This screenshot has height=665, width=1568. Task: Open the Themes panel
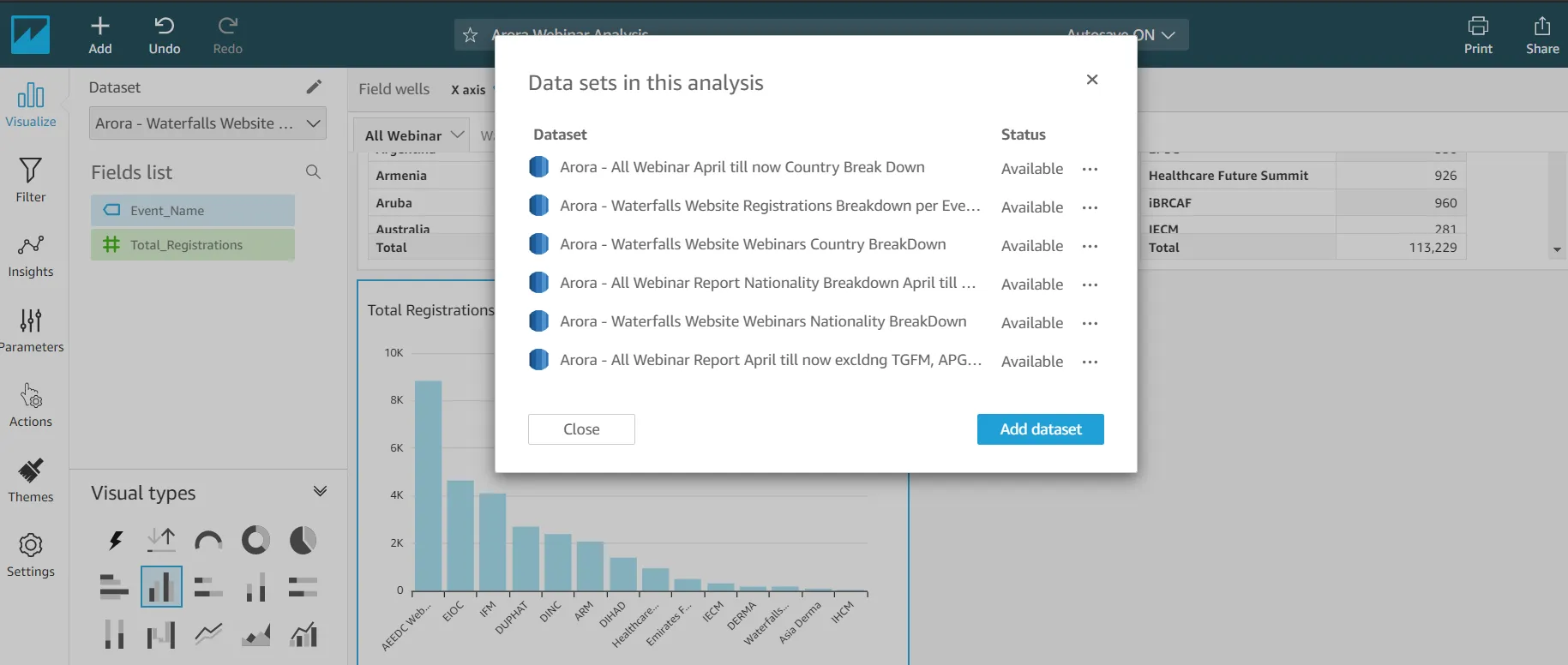point(31,481)
